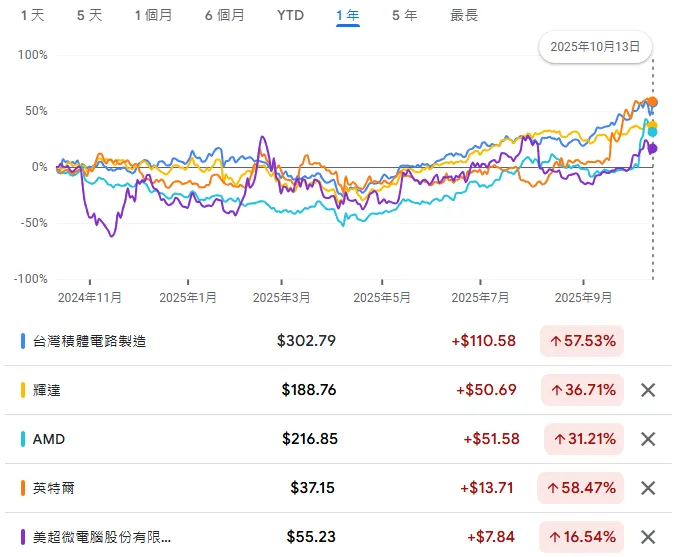Click the ↑31.21% change badge
Viewport: 681px width, 557px height.
(584, 439)
